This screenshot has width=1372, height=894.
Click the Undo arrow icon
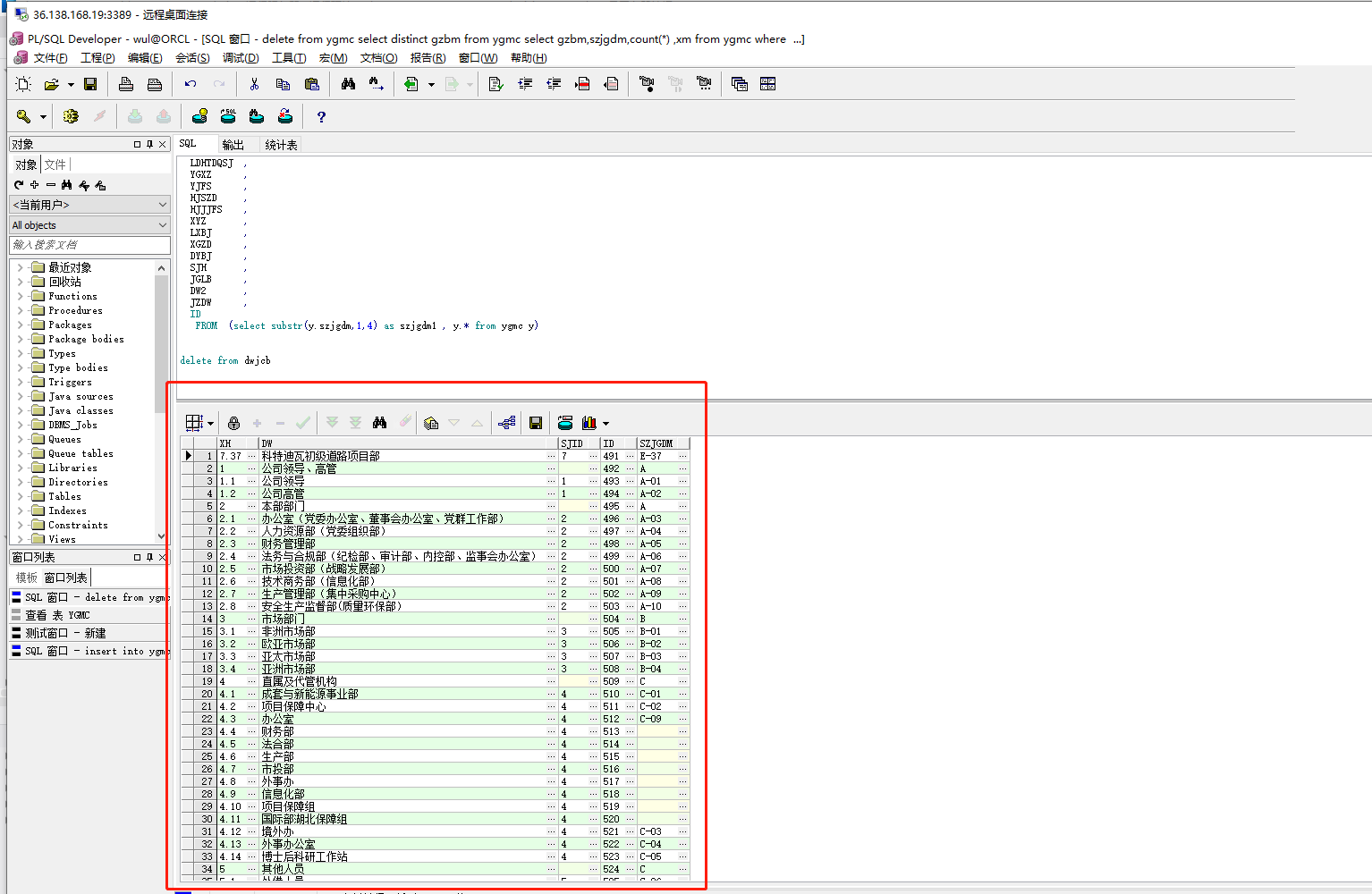191,84
